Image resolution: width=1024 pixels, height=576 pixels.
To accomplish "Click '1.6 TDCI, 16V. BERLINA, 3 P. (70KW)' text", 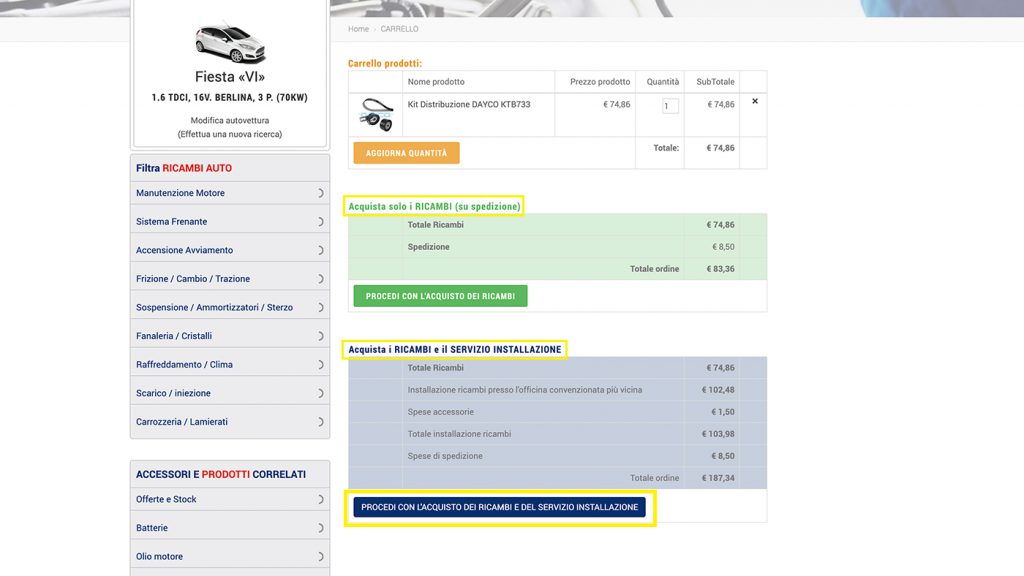I will pyautogui.click(x=230, y=97).
